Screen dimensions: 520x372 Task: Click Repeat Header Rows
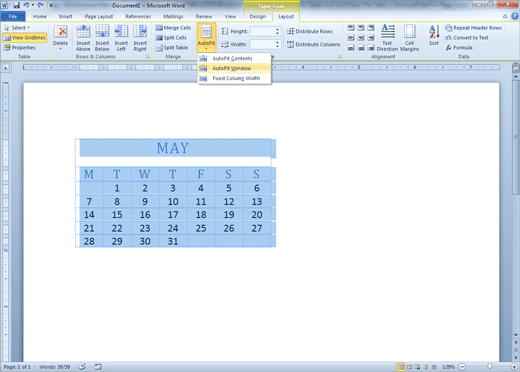[474, 28]
